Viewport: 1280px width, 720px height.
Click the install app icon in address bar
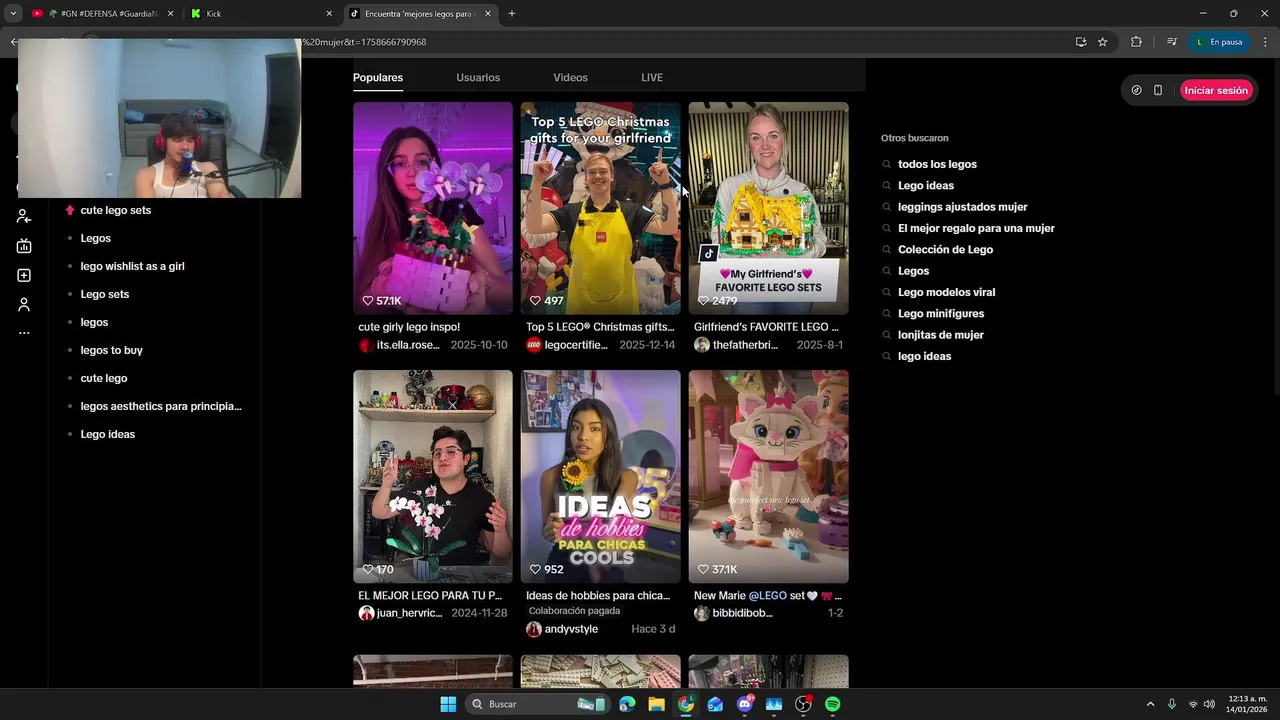point(1081,42)
